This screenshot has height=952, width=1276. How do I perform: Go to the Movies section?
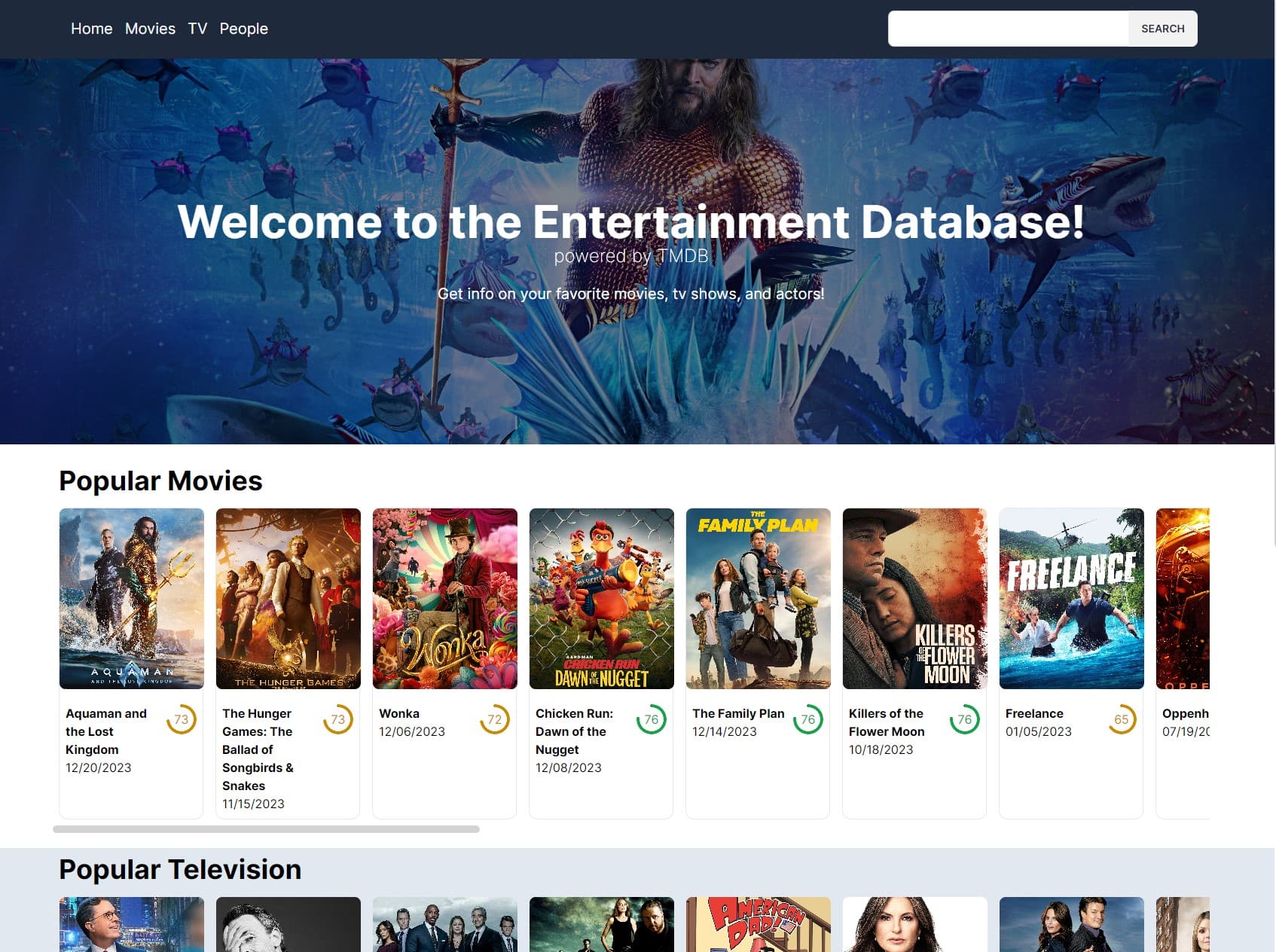click(x=150, y=29)
